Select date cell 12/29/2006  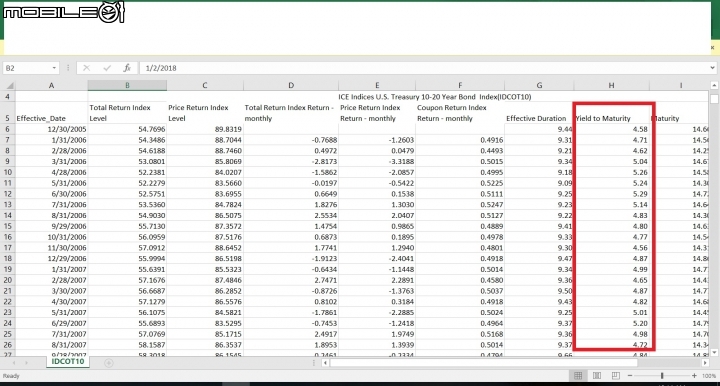(51, 259)
